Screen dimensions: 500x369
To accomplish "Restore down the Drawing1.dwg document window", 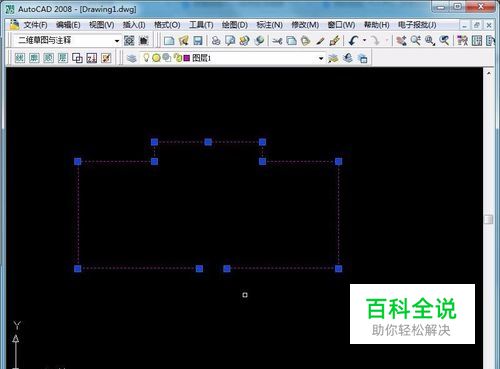I will (477, 25).
